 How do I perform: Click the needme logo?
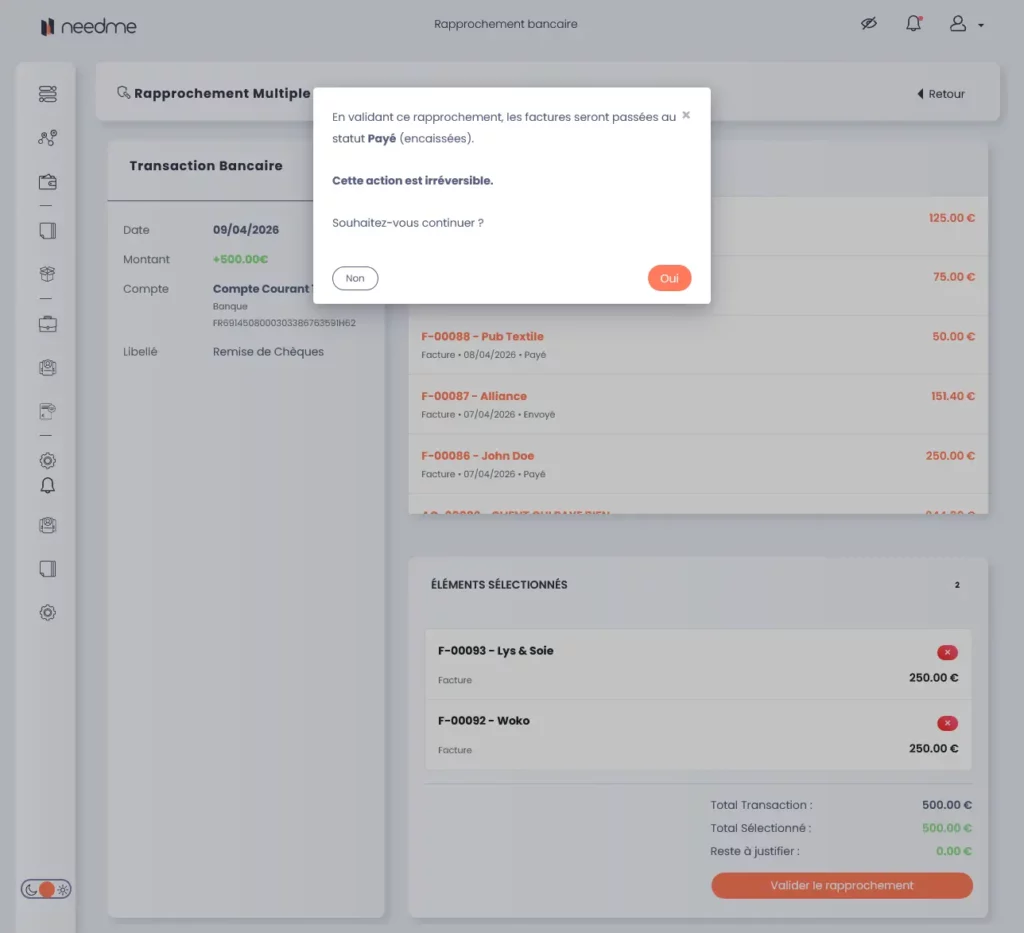(x=88, y=27)
